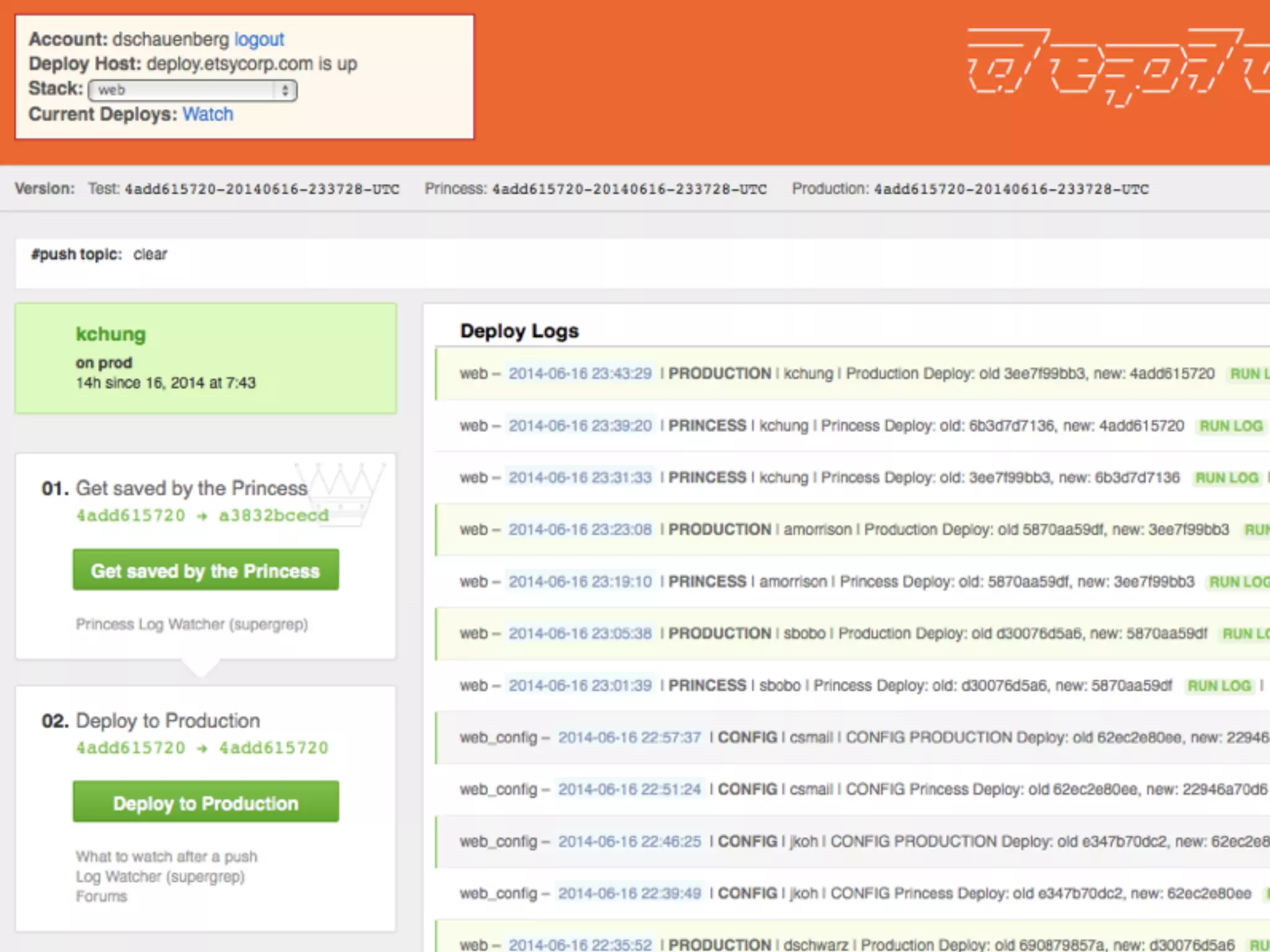Open the Current Deploys Watch link
This screenshot has height=952, width=1270.
[x=208, y=115]
